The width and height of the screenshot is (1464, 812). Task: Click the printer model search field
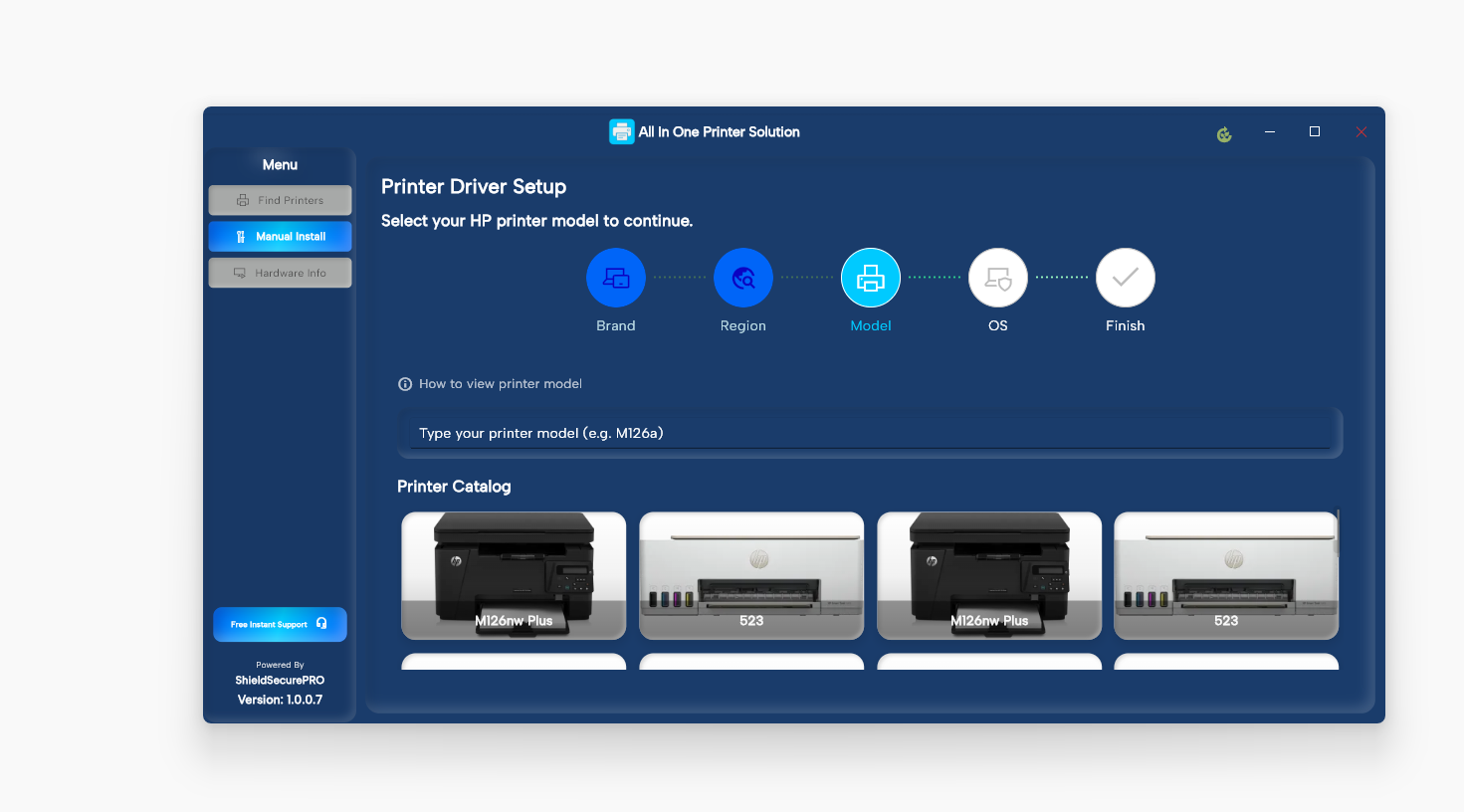click(870, 432)
